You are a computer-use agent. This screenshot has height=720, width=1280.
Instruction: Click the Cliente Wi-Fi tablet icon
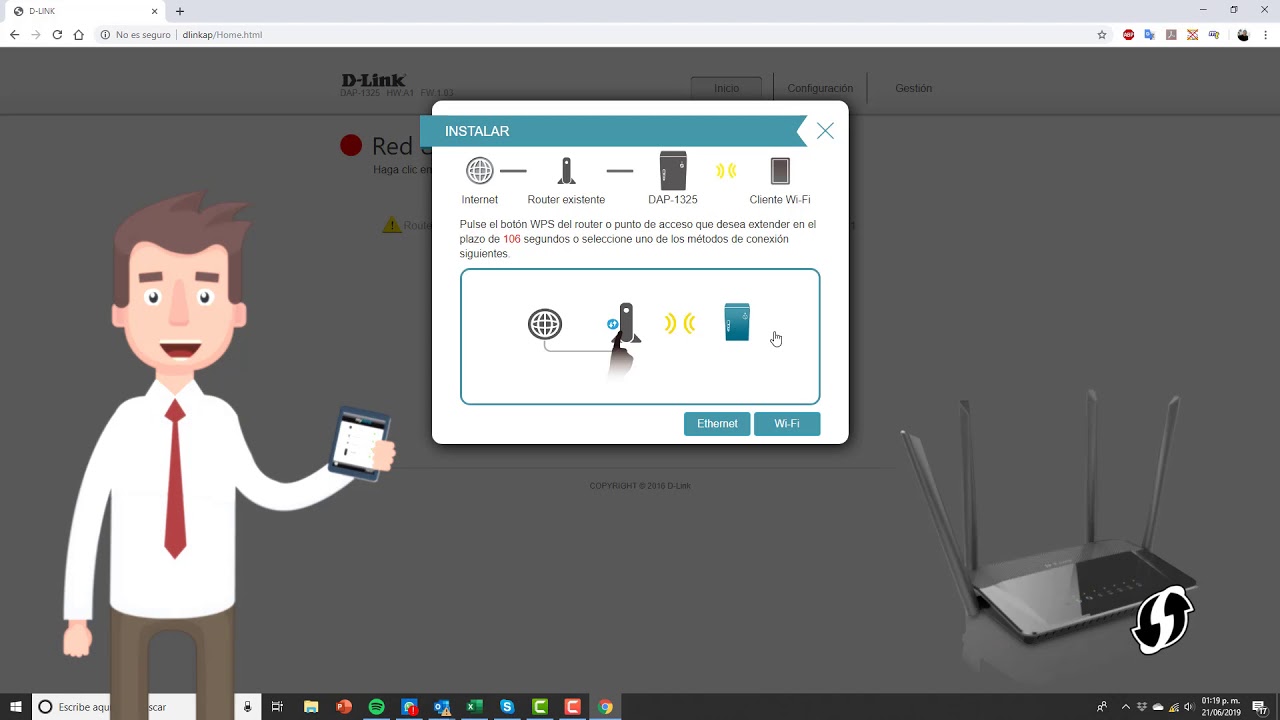point(780,171)
